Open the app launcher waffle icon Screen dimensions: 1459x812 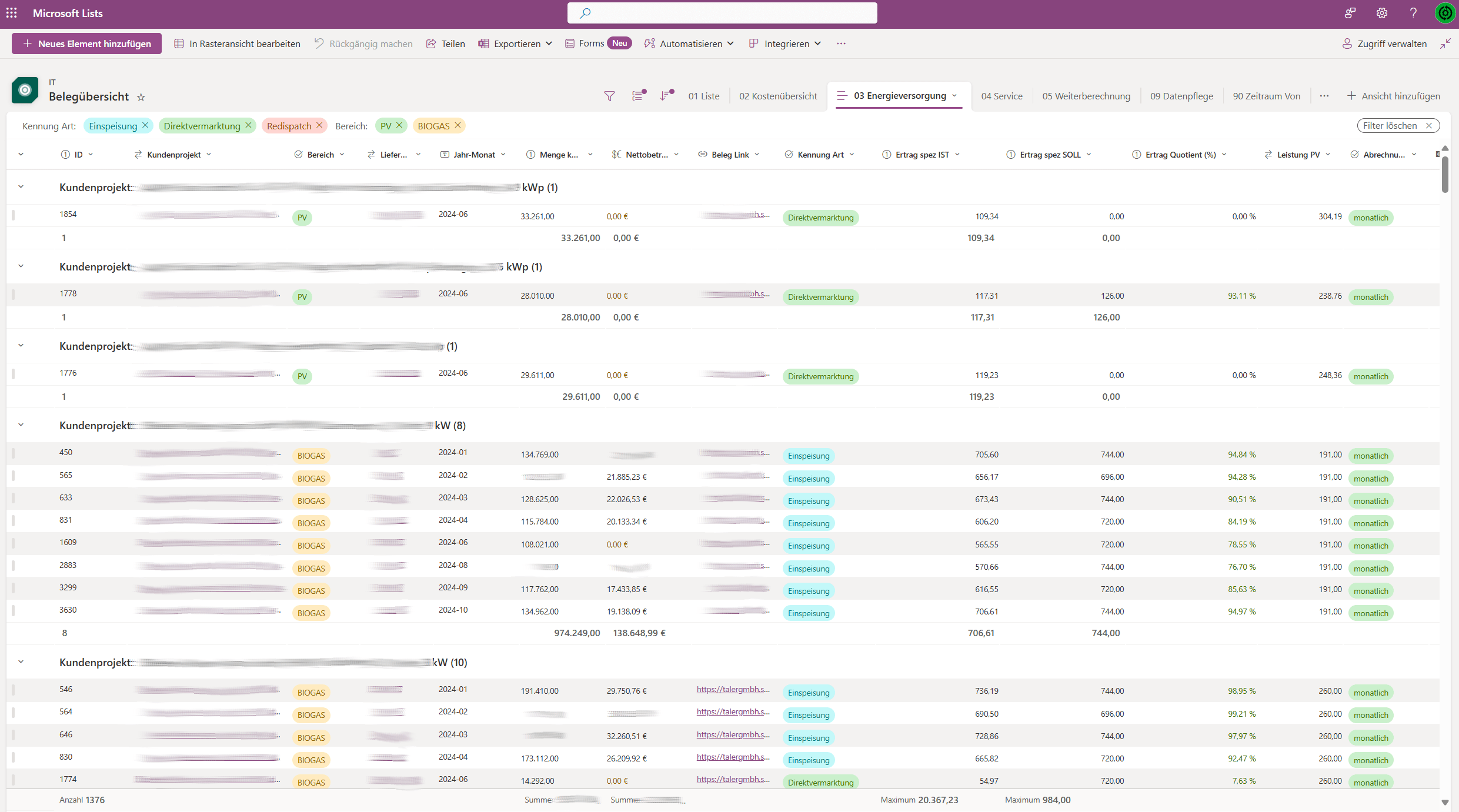click(x=12, y=13)
